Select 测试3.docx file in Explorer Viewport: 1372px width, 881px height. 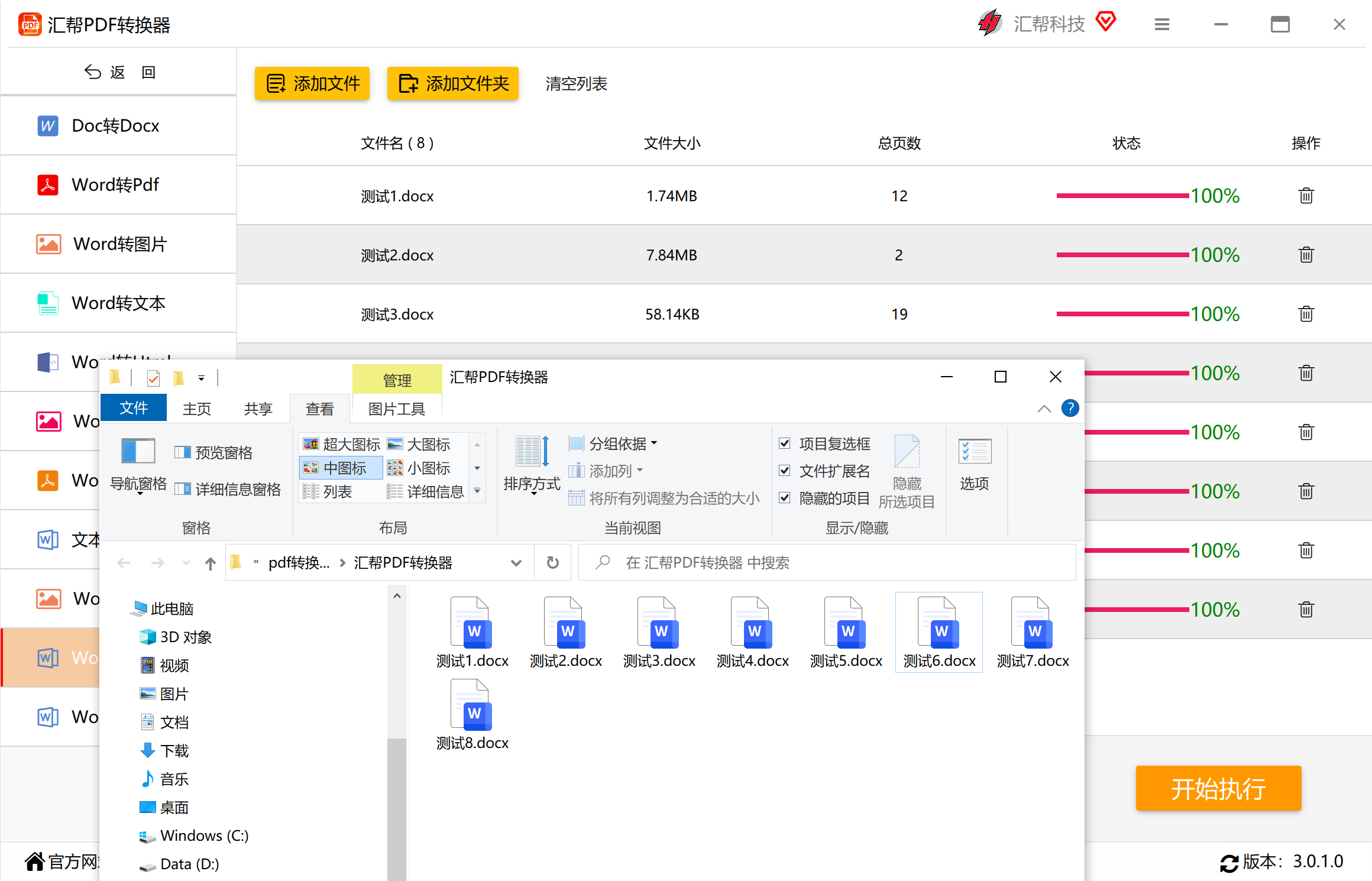coord(659,633)
